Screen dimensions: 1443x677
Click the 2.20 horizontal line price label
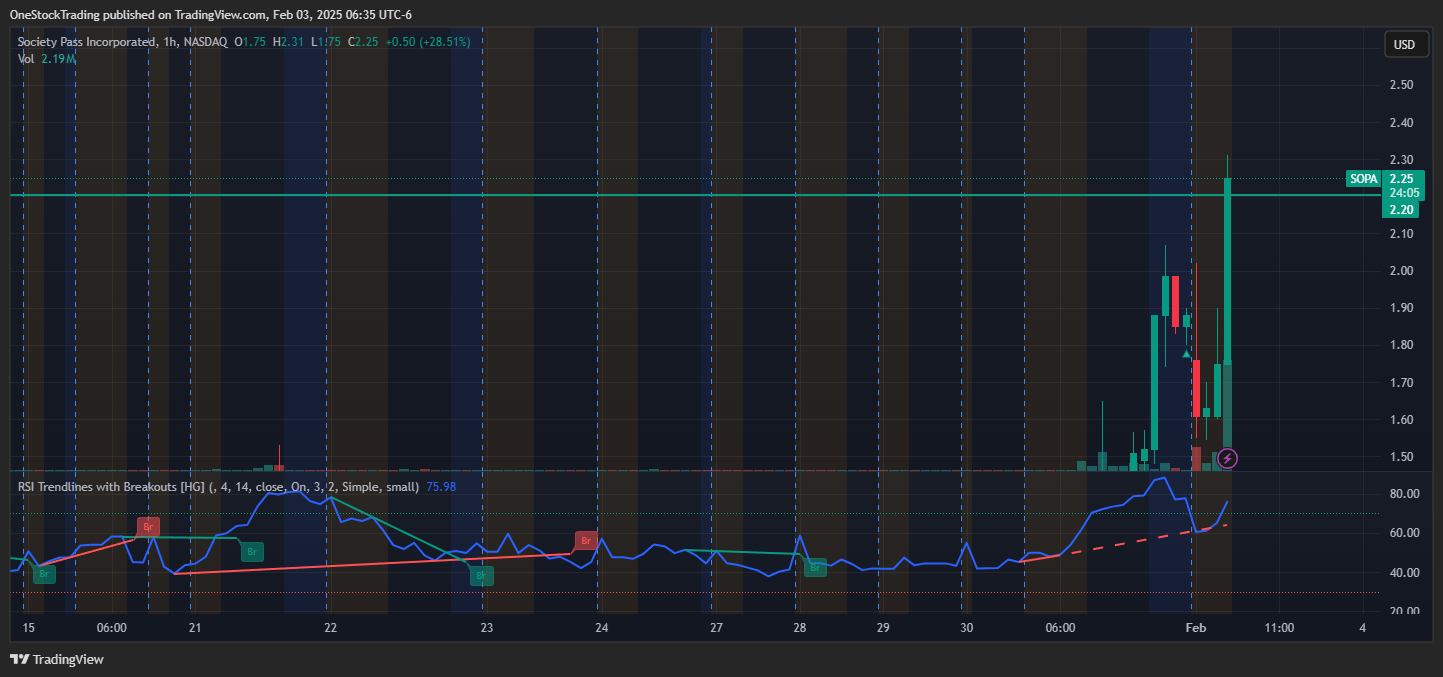pyautogui.click(x=1401, y=210)
